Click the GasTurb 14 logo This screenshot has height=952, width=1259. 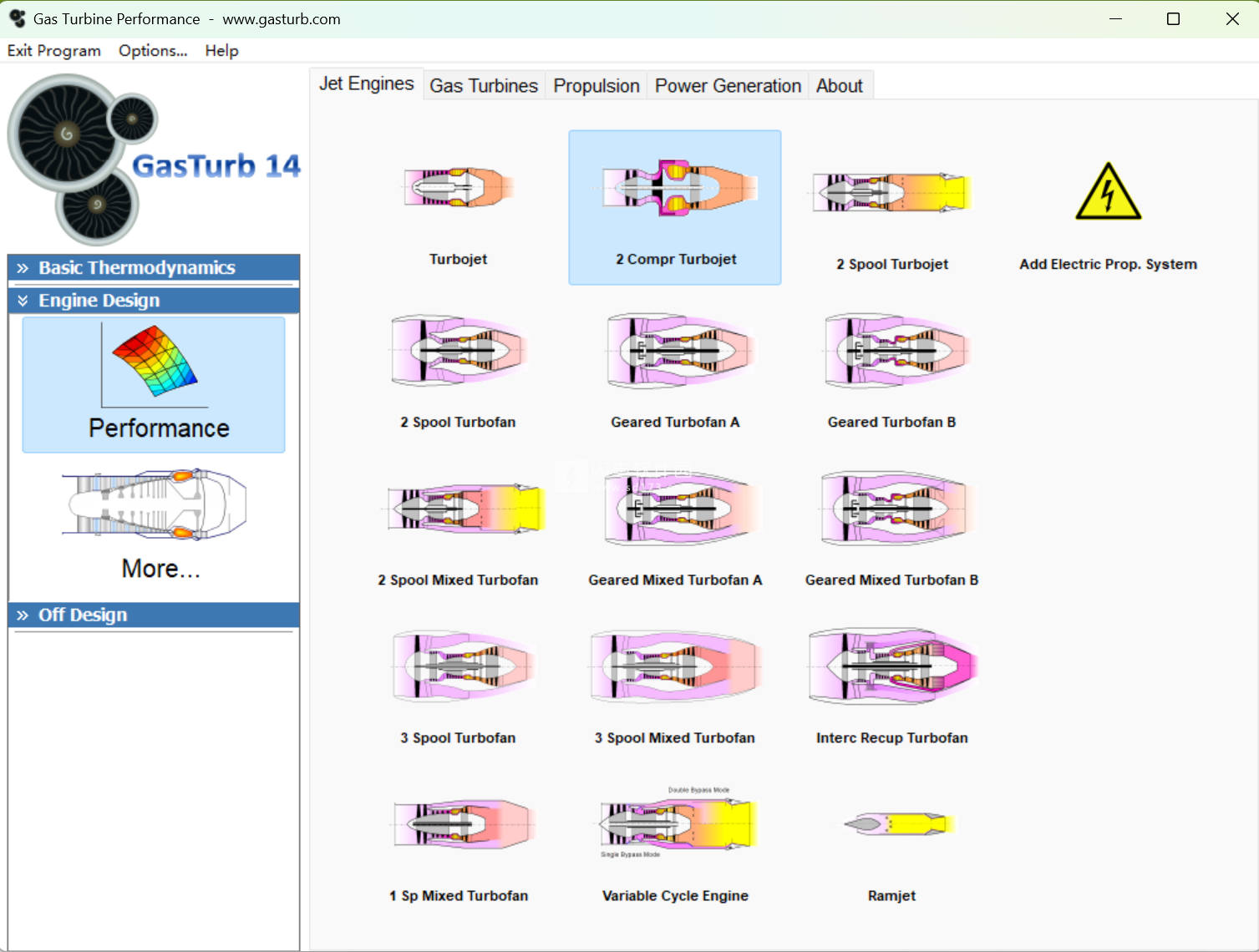click(x=154, y=159)
